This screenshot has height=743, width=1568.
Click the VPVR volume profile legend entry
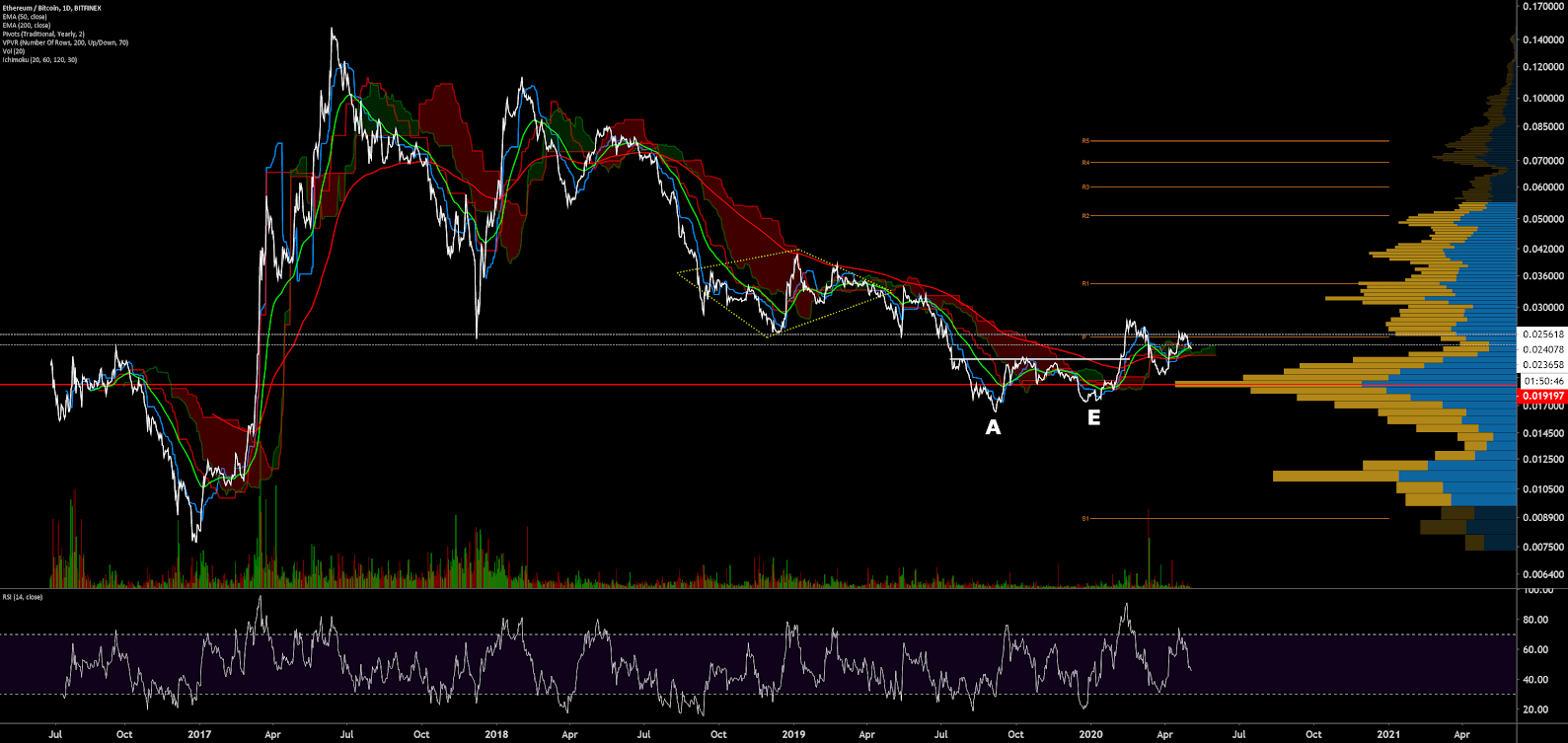tap(65, 42)
